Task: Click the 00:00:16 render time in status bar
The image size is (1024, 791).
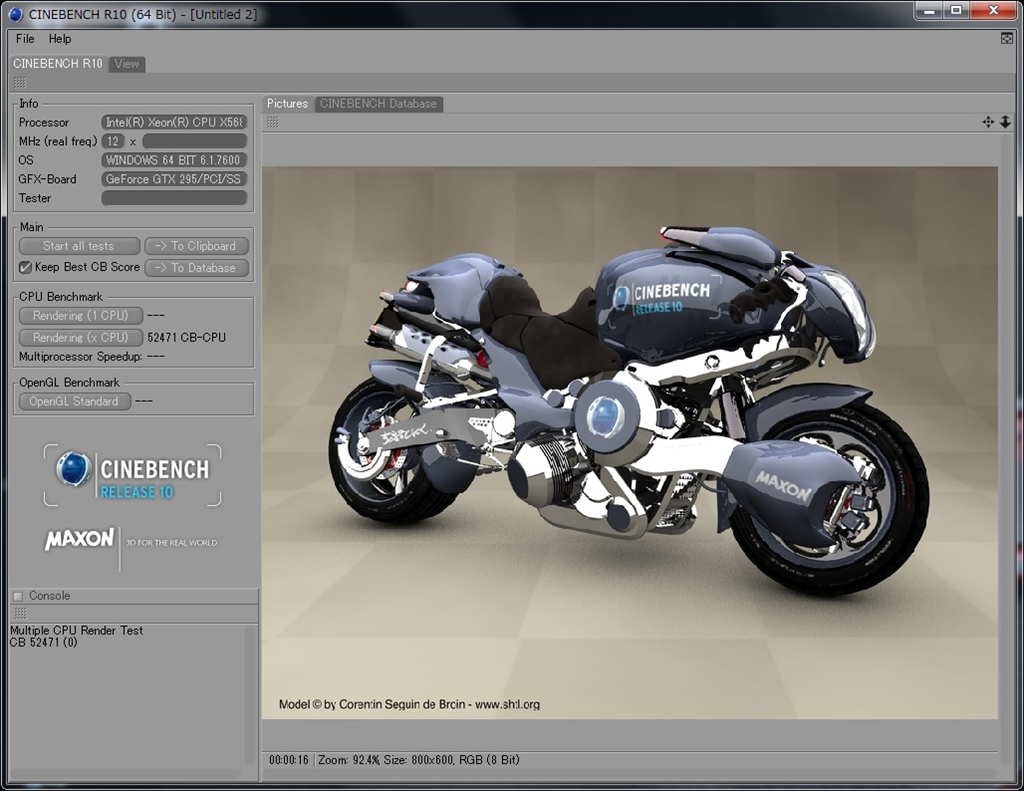Action: pos(289,760)
